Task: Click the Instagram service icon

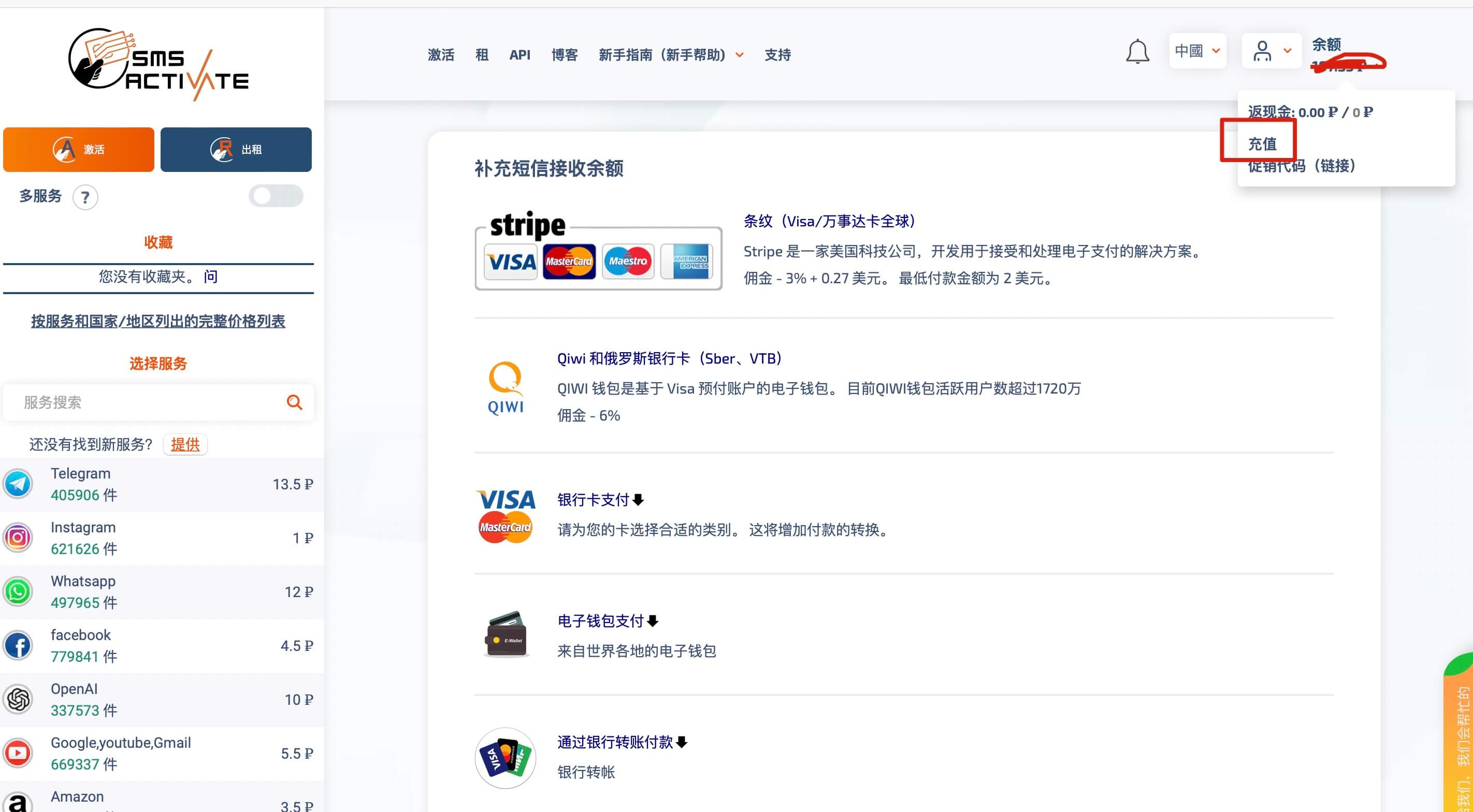Action: coord(18,538)
